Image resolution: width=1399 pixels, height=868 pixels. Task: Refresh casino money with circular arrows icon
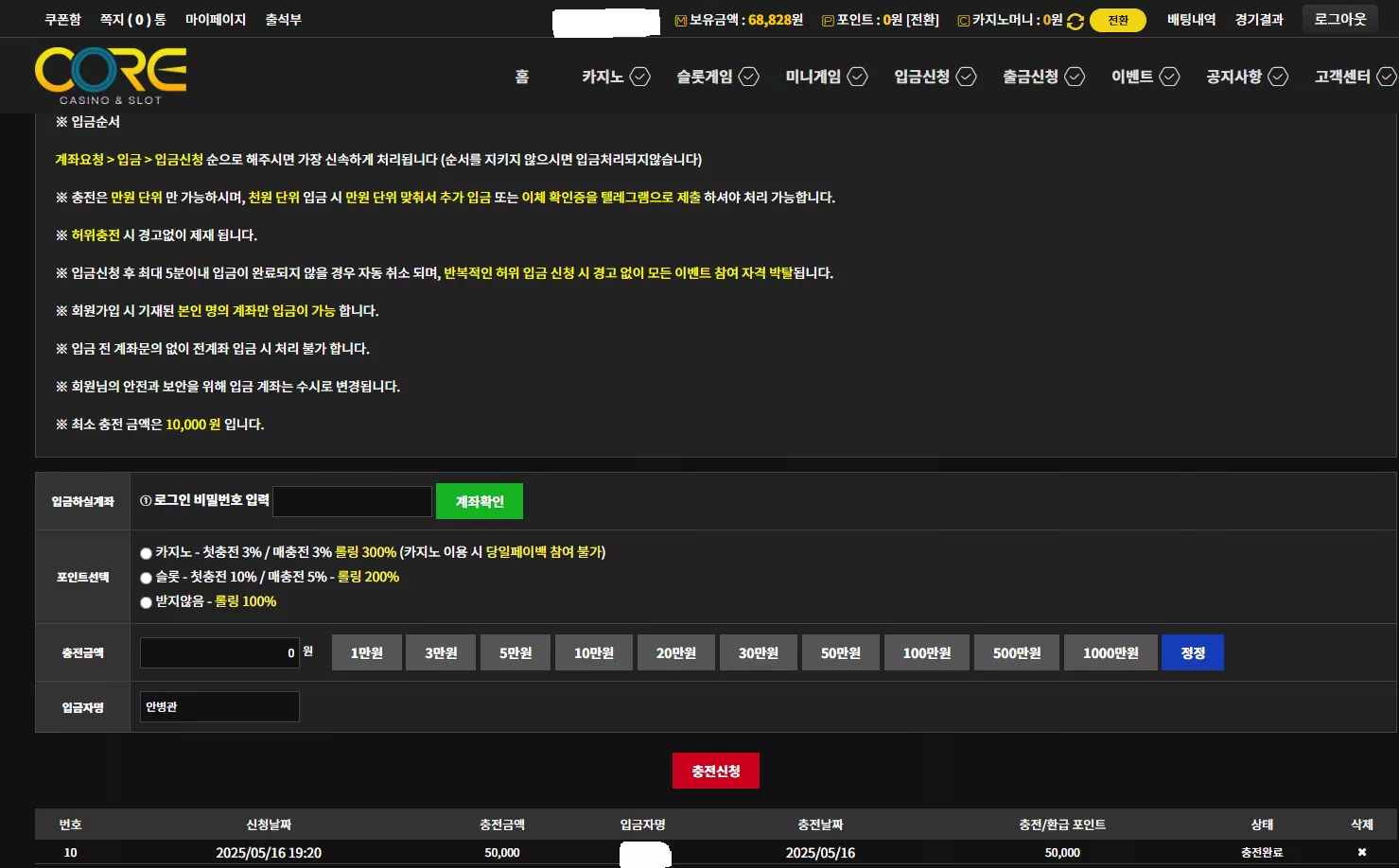[x=1075, y=21]
